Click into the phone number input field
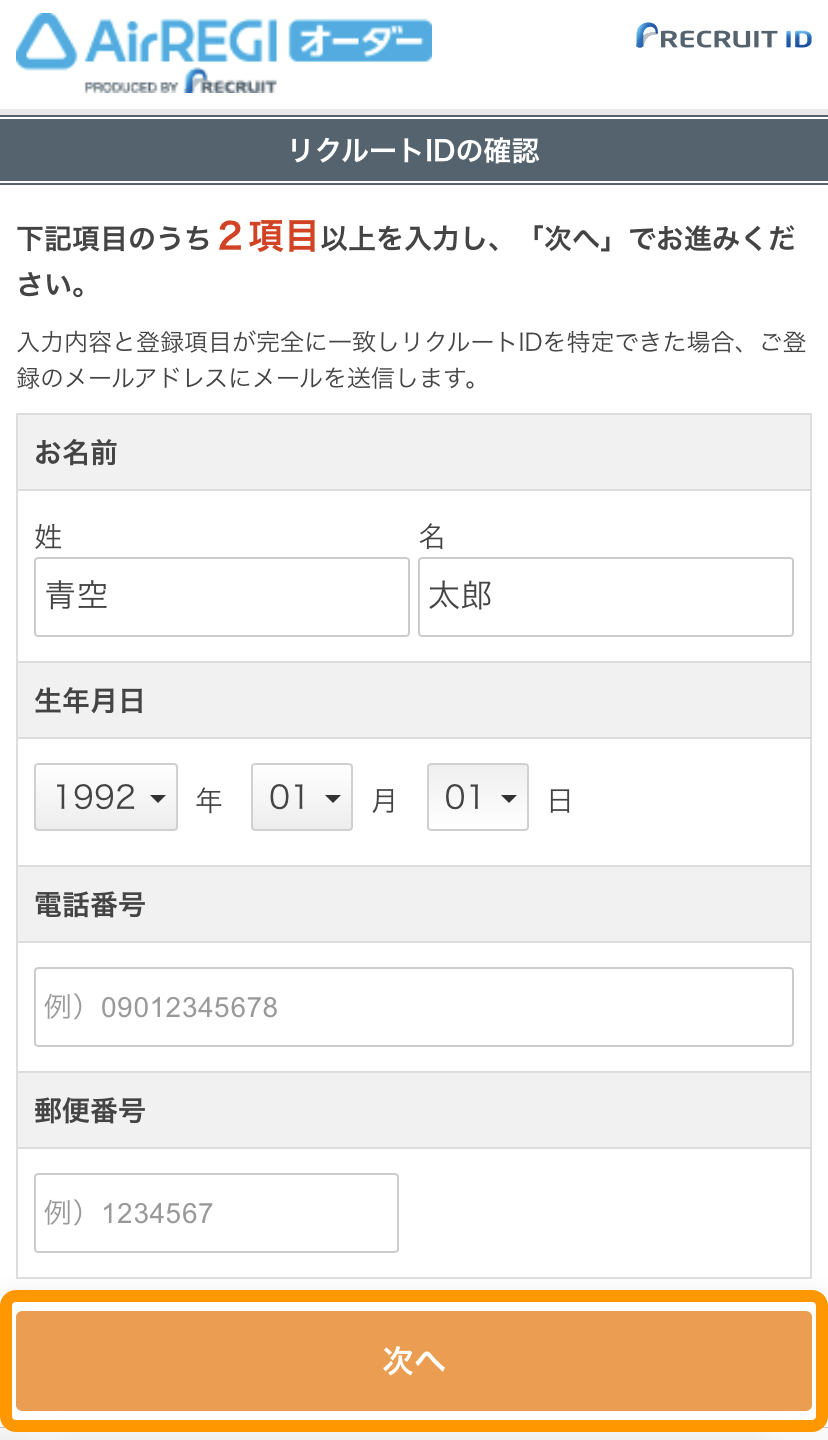The height and width of the screenshot is (1440, 828). (414, 1006)
